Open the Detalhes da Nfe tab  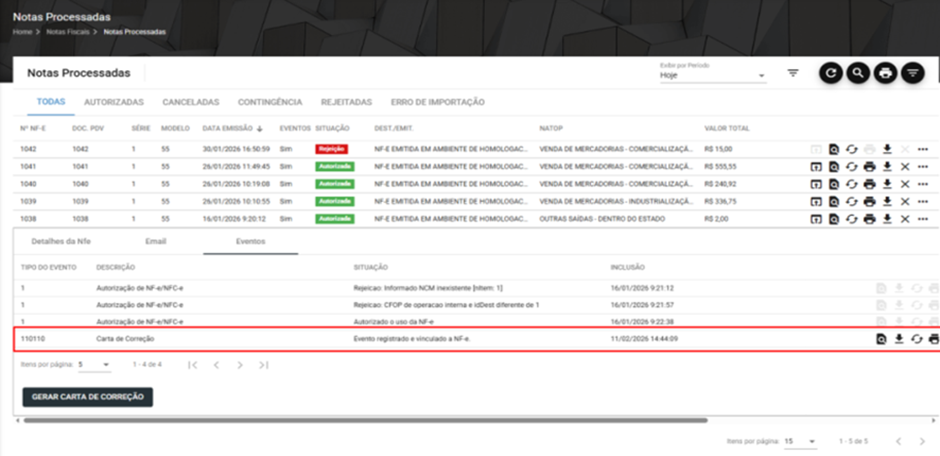[x=61, y=241]
